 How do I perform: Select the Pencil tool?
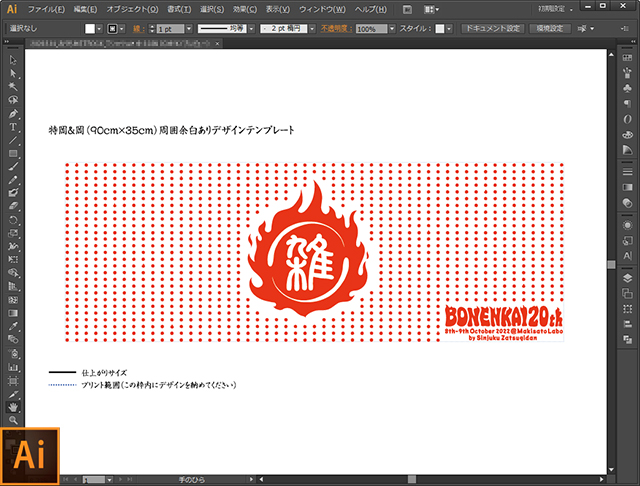(x=13, y=180)
